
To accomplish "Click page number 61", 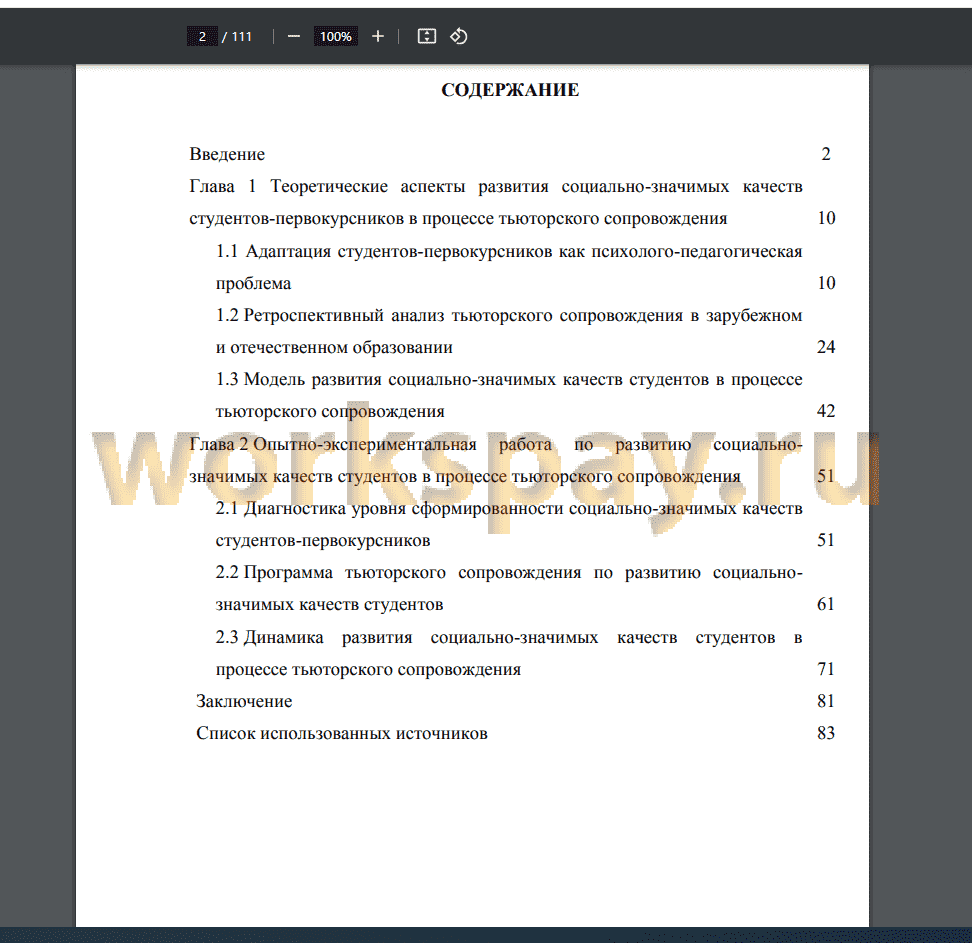I will [826, 604].
